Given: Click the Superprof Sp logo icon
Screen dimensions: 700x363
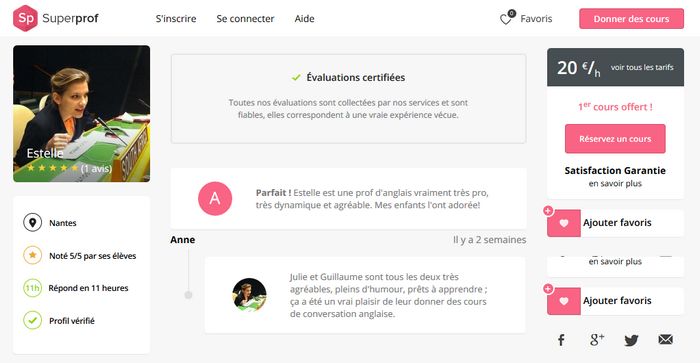Looking at the screenshot, I should [25, 18].
